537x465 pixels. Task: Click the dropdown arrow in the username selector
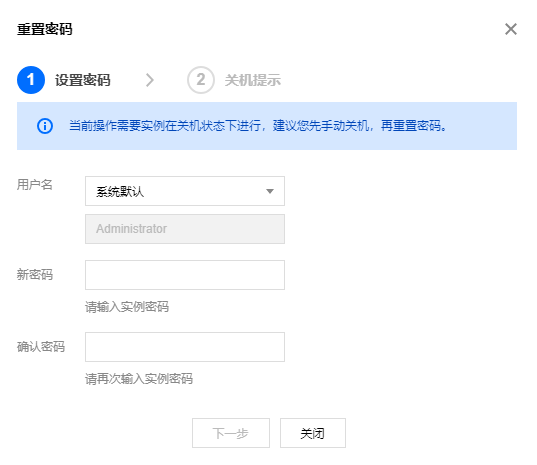pyautogui.click(x=270, y=191)
